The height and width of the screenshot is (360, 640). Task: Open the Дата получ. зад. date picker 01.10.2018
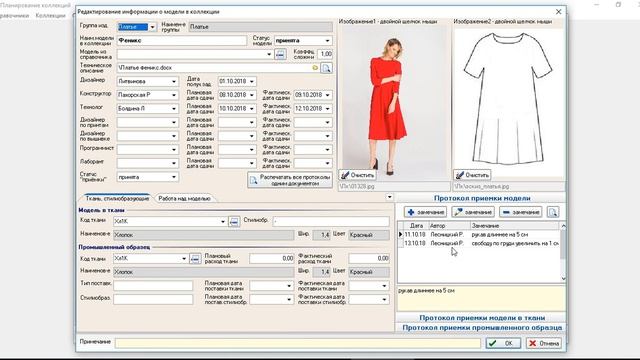click(252, 81)
